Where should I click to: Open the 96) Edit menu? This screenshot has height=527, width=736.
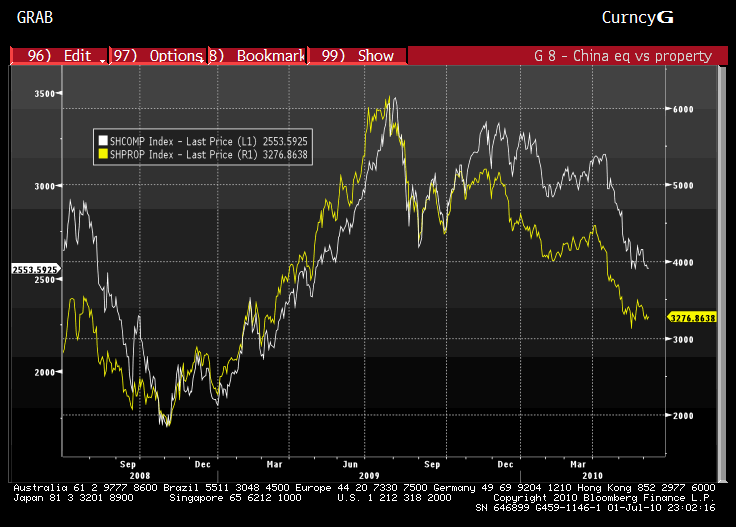tap(59, 56)
